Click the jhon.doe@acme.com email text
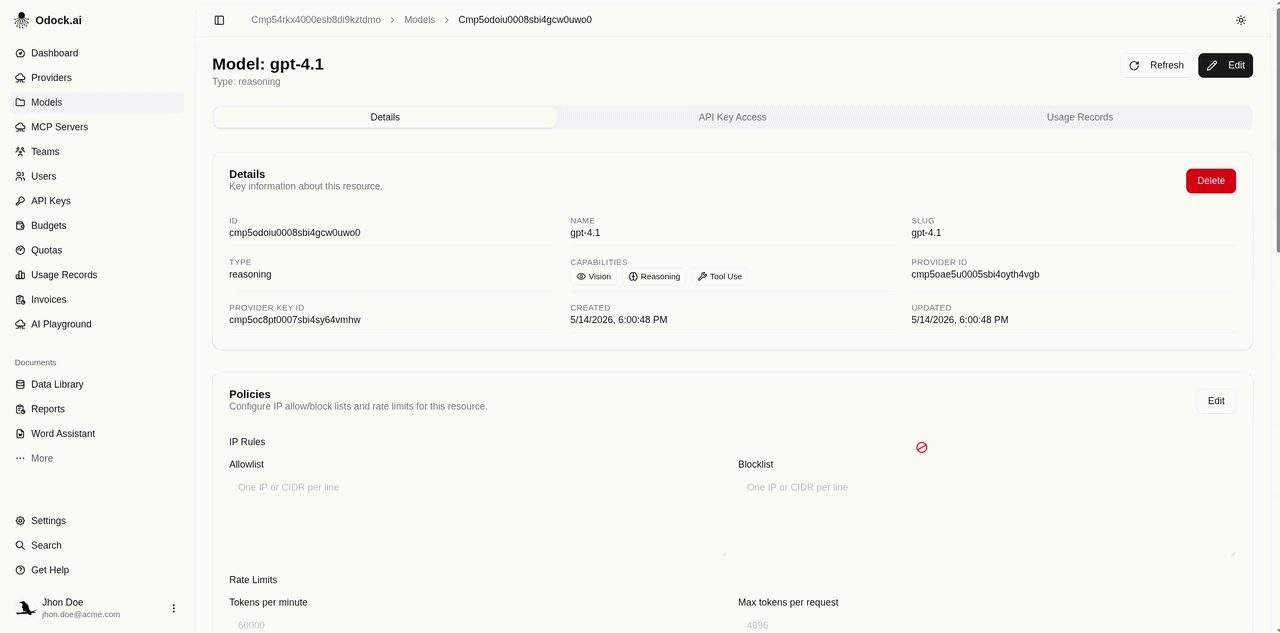 tap(81, 615)
